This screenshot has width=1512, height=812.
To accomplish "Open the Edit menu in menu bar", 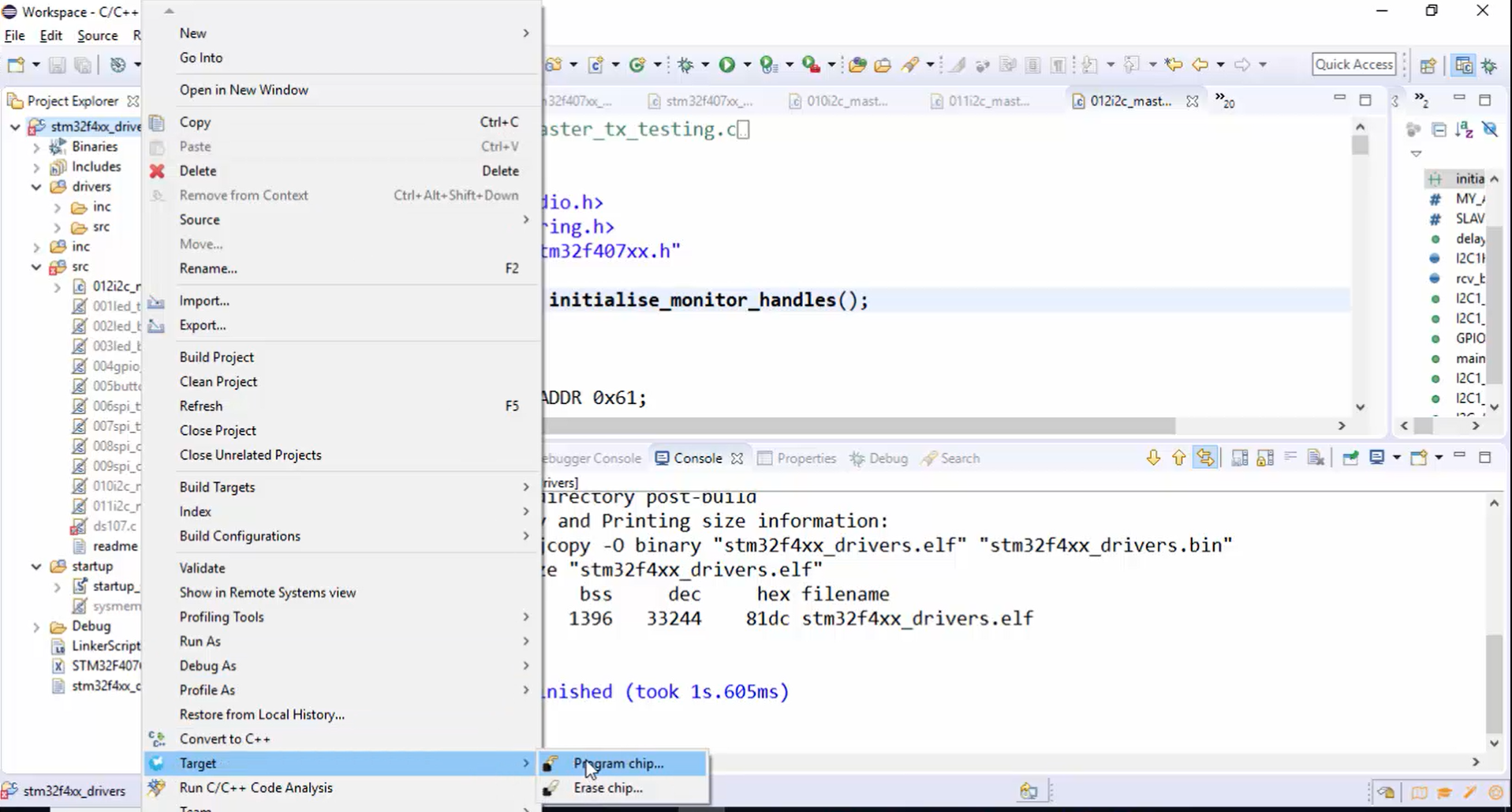I will click(x=50, y=36).
